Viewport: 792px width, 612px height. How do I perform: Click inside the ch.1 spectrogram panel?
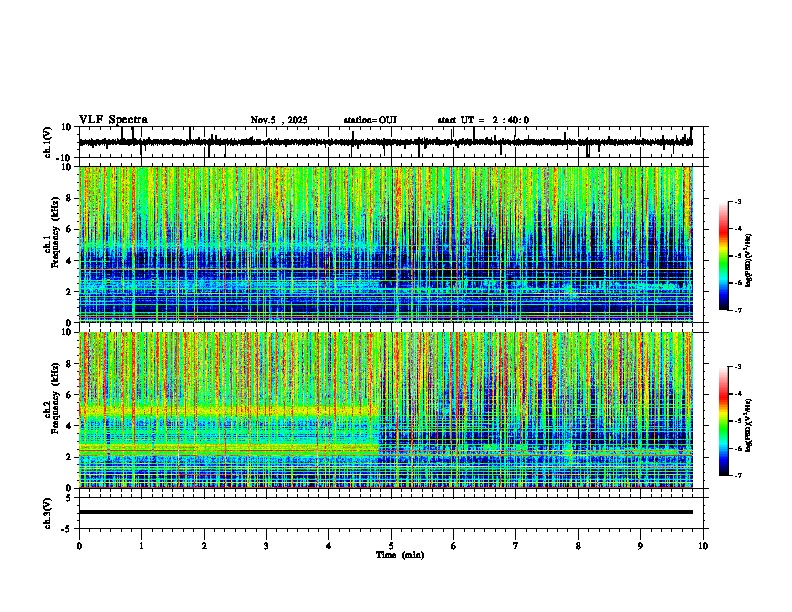click(385, 244)
